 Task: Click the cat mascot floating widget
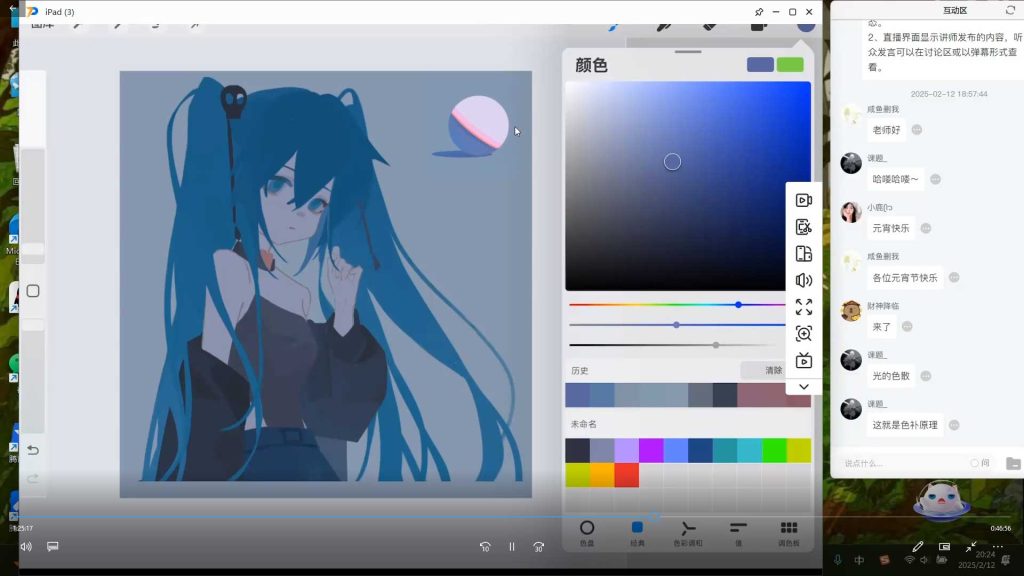(940, 501)
